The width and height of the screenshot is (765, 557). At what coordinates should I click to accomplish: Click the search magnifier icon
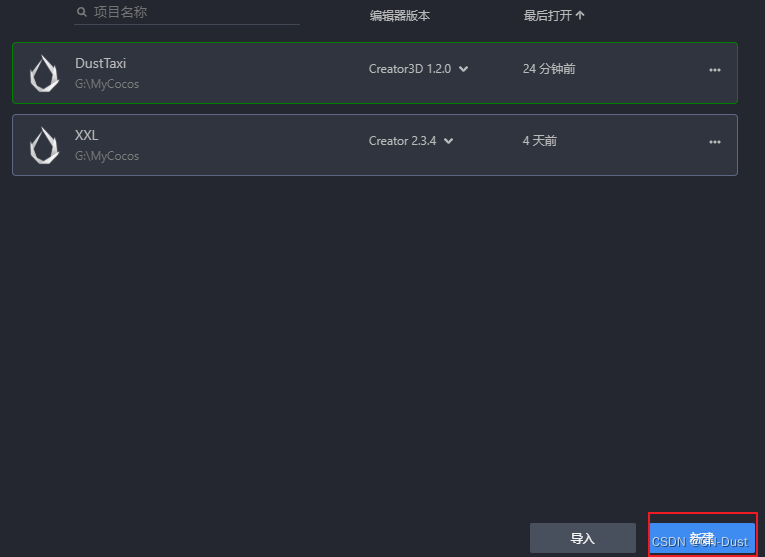click(x=81, y=12)
